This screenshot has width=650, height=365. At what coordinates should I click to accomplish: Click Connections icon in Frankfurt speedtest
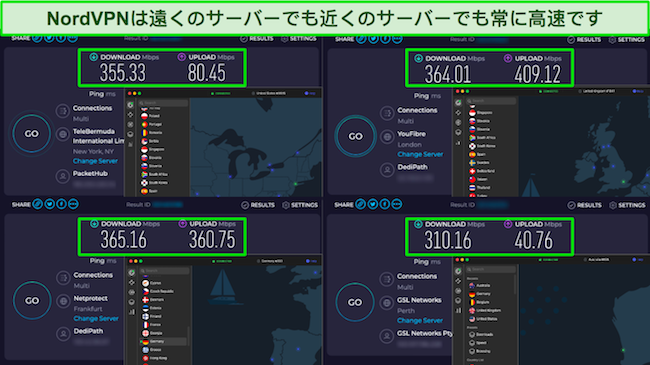(x=63, y=277)
